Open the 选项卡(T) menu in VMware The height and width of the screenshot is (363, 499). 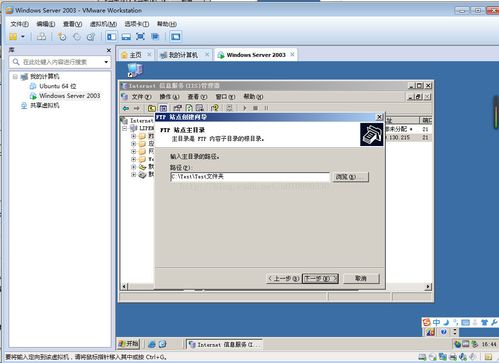137,24
